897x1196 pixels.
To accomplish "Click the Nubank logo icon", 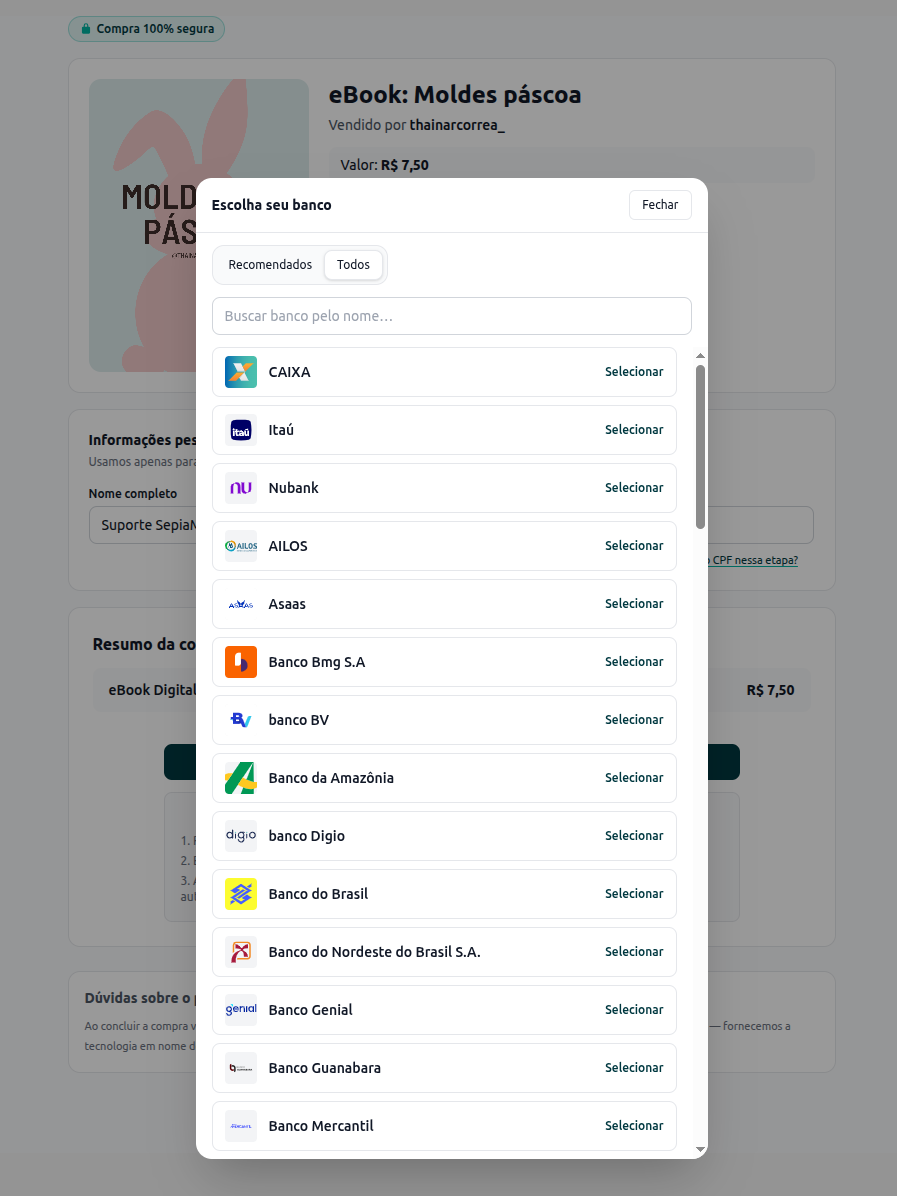I will [x=241, y=488].
